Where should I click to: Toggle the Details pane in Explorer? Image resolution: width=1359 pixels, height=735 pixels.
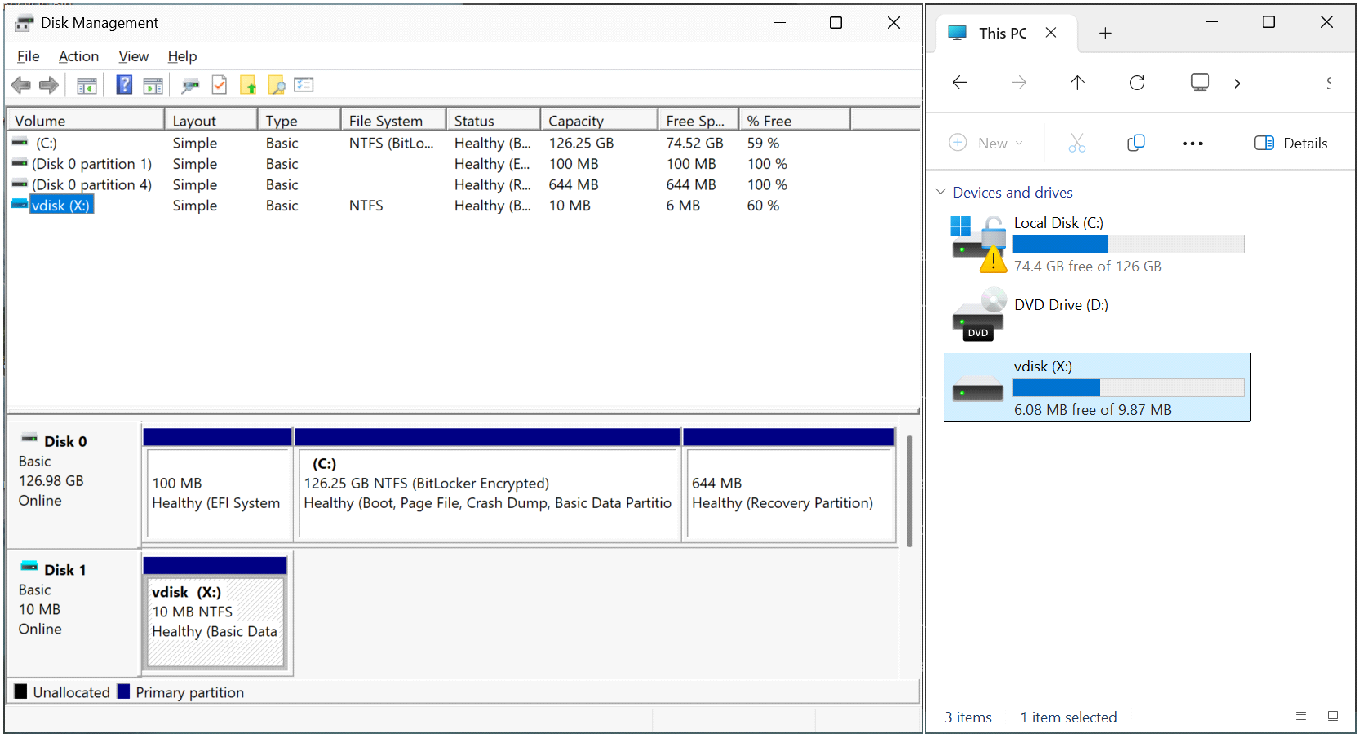[1290, 143]
